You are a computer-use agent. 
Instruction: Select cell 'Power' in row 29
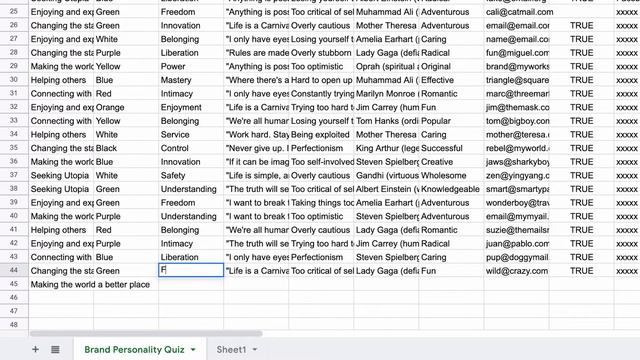click(x=191, y=67)
